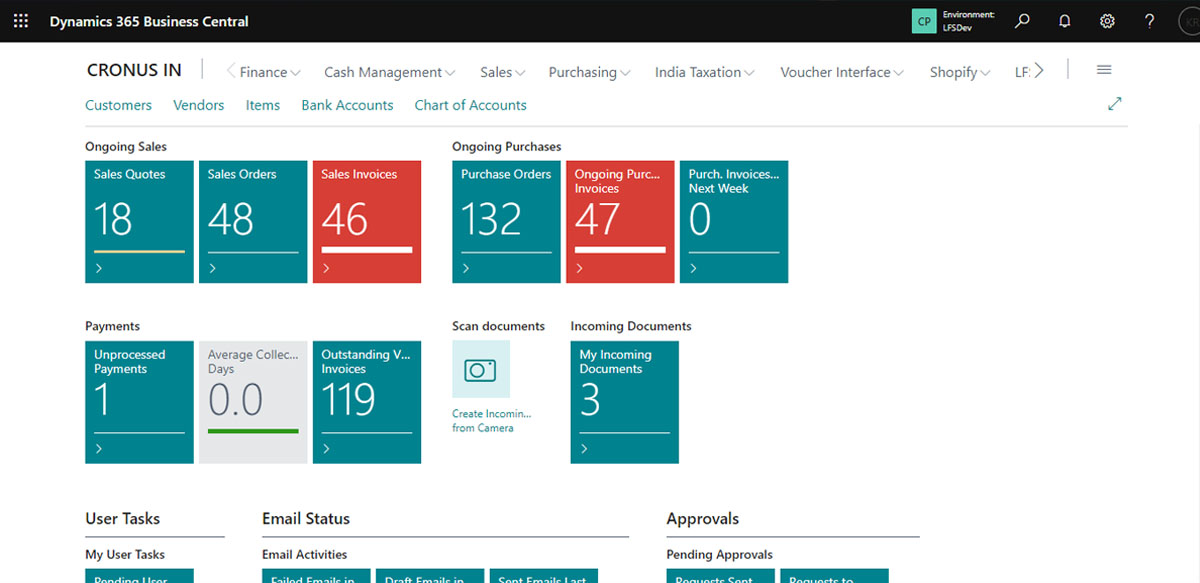
Task: Click the camera icon under Scan documents
Action: coord(481,369)
